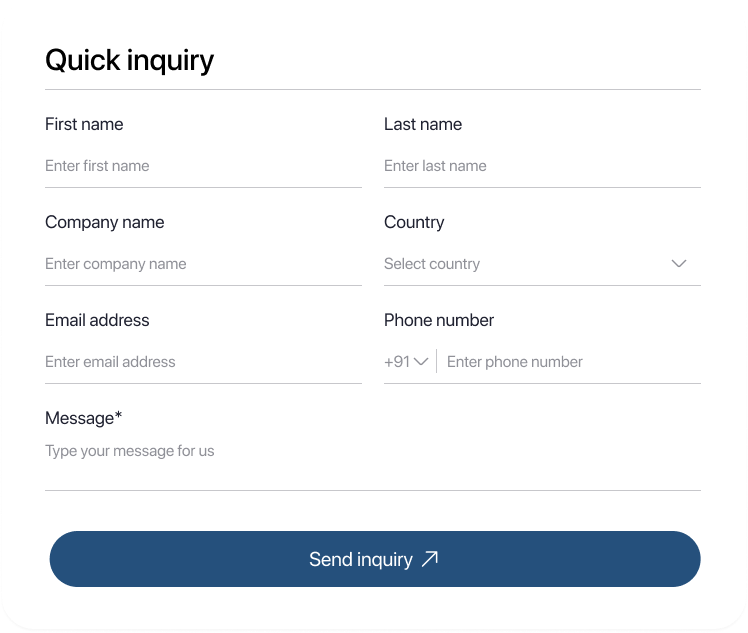Click the 'Last name' label
The height and width of the screenshot is (633, 748).
(x=423, y=124)
